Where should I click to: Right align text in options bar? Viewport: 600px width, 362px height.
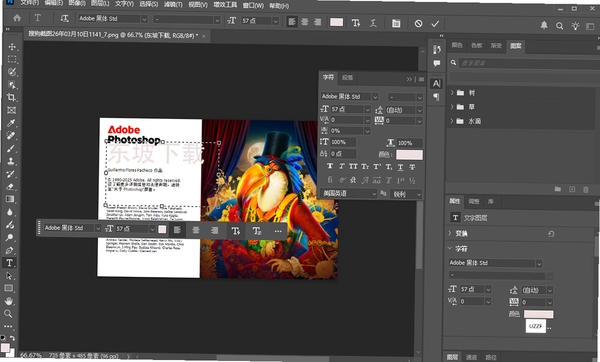pos(317,22)
